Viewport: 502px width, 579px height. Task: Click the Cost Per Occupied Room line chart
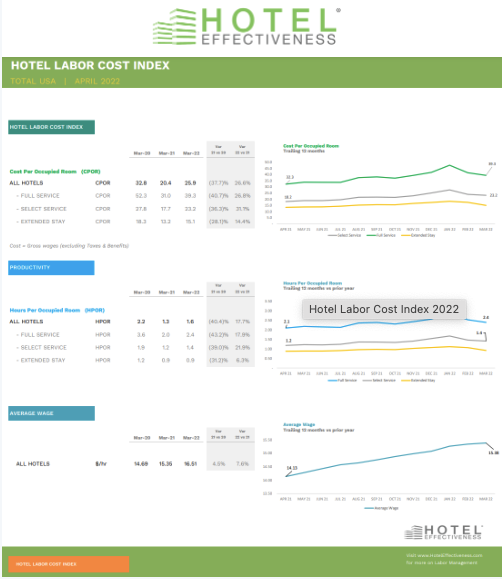tap(380, 192)
